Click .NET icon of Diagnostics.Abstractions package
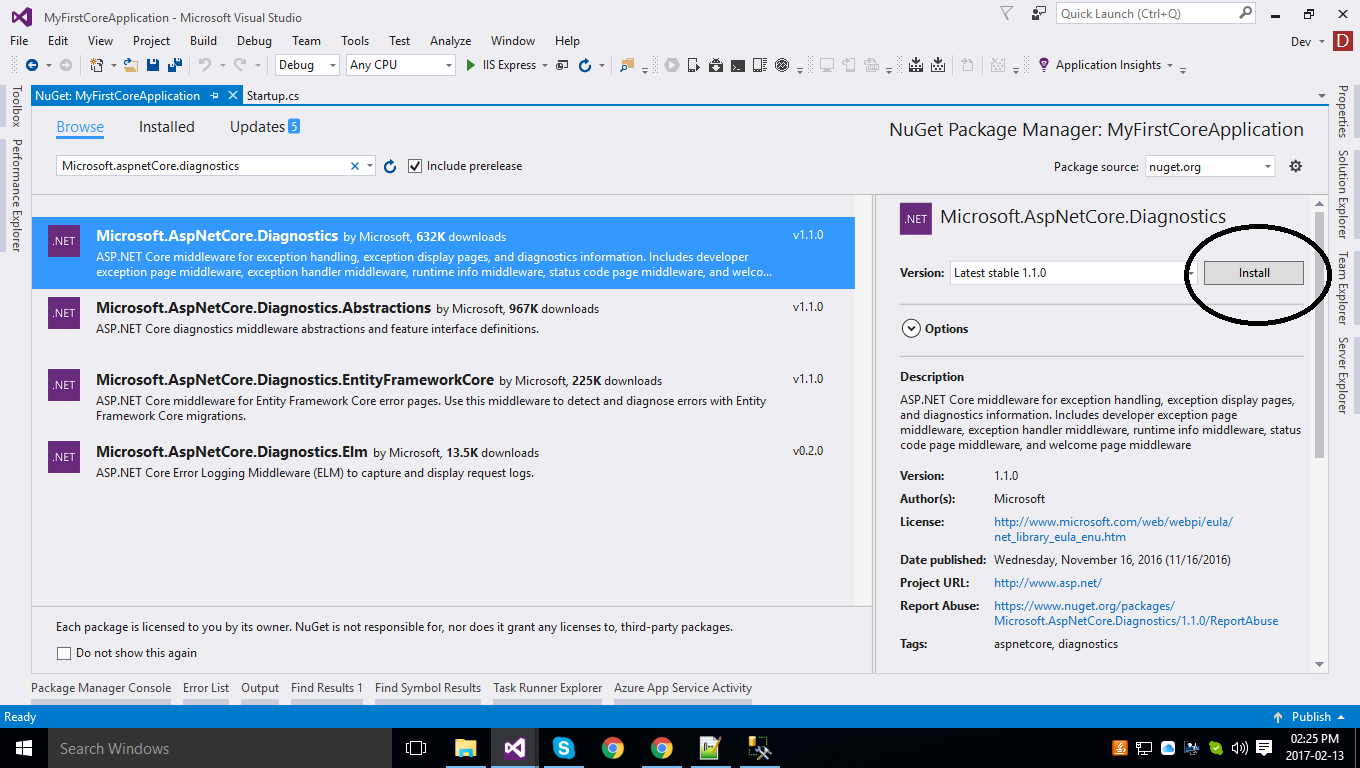 (x=64, y=312)
